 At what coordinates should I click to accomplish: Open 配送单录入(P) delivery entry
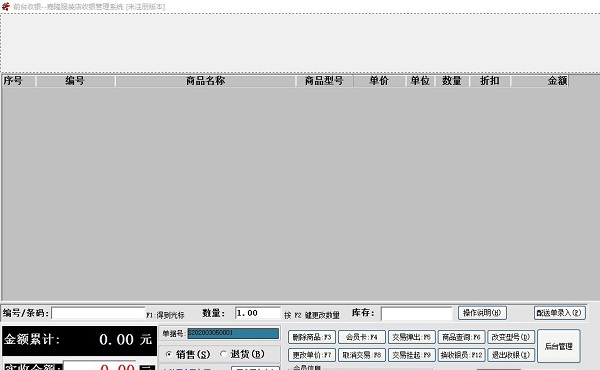tap(559, 313)
